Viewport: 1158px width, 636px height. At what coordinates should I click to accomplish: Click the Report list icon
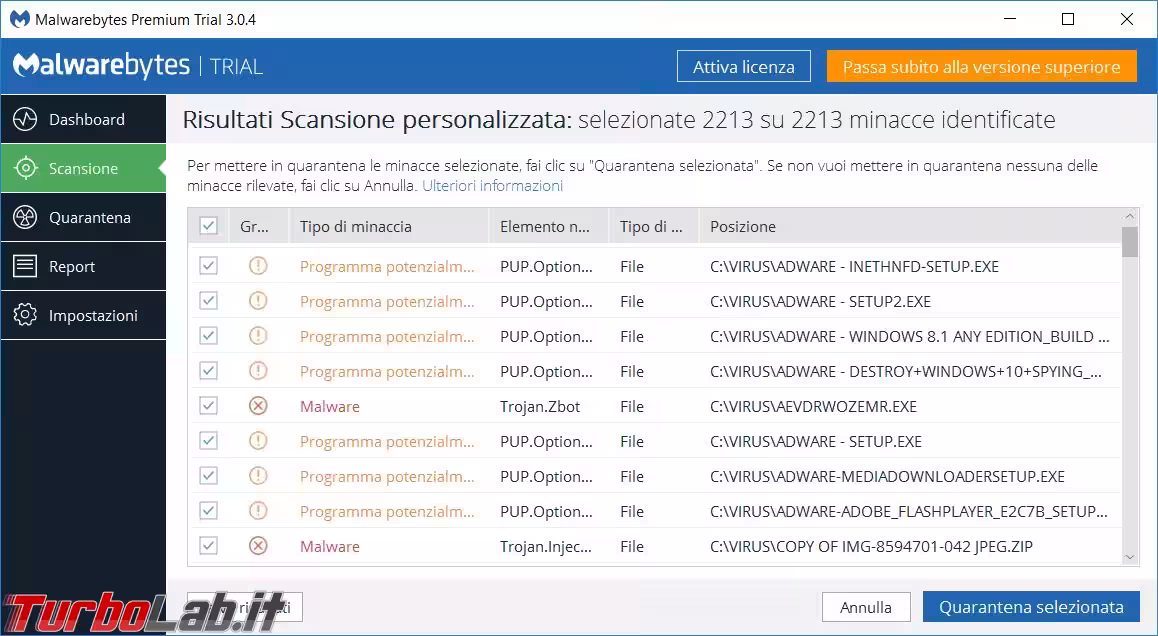click(25, 267)
